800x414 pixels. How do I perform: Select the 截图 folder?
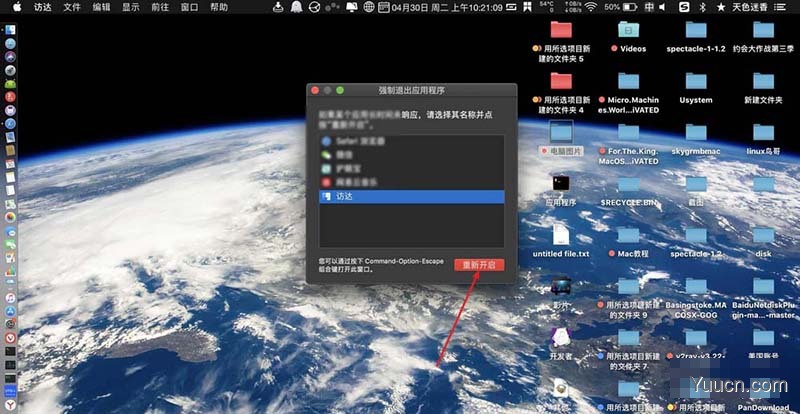[696, 190]
